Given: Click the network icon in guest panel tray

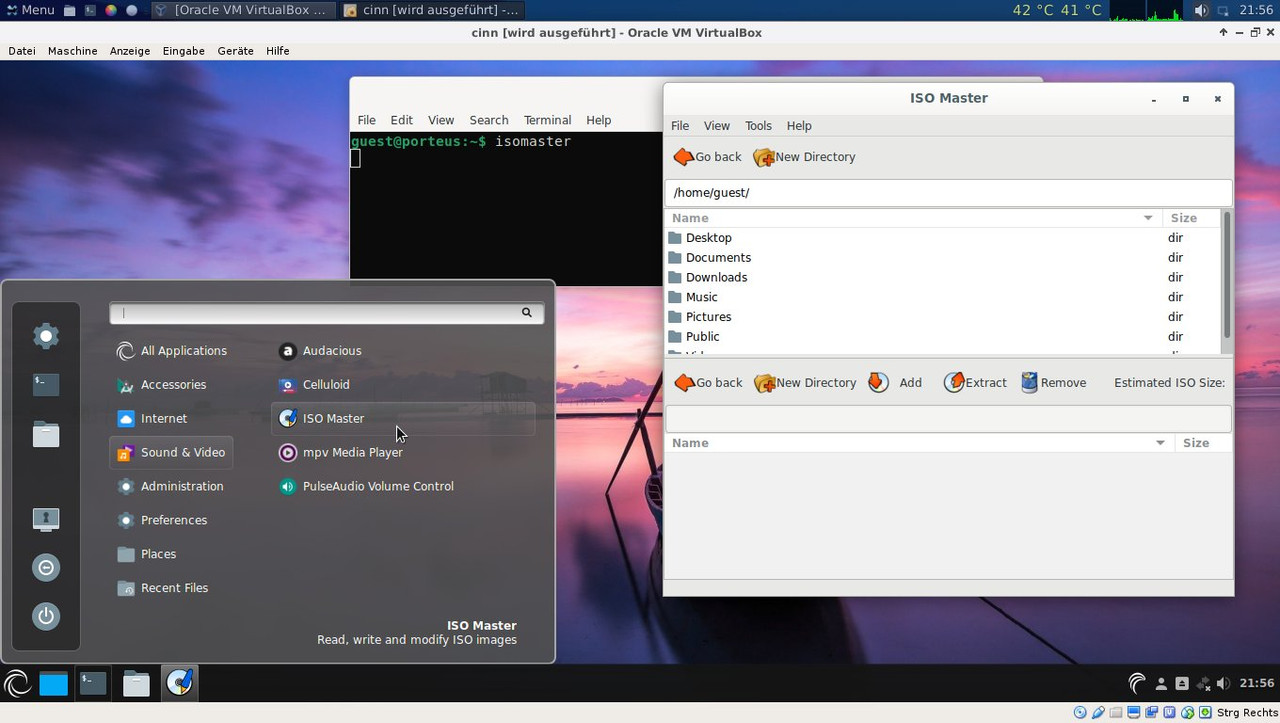Looking at the screenshot, I should pos(1203,684).
